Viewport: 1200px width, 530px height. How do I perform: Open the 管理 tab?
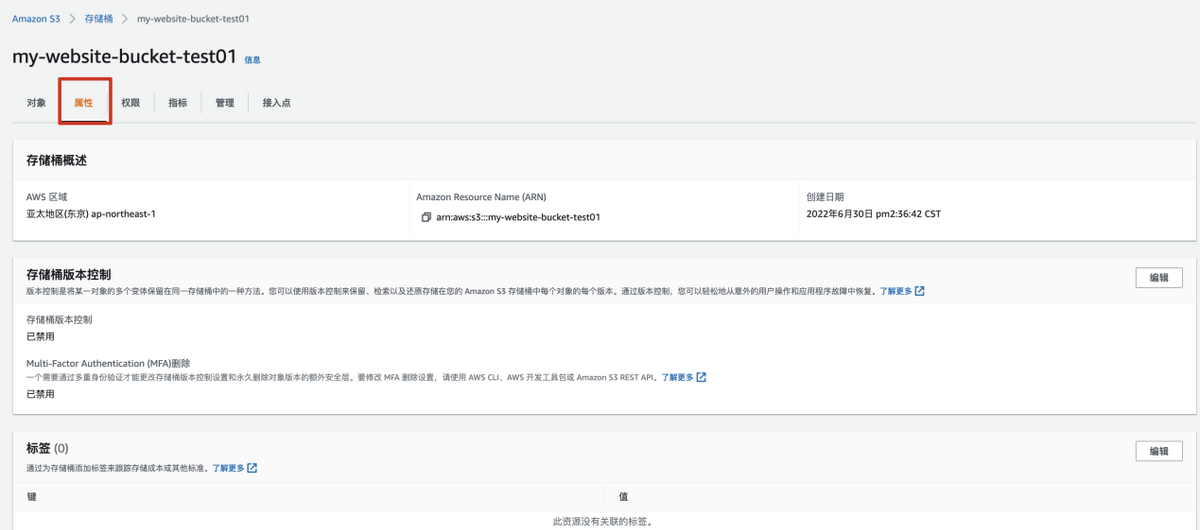point(225,103)
